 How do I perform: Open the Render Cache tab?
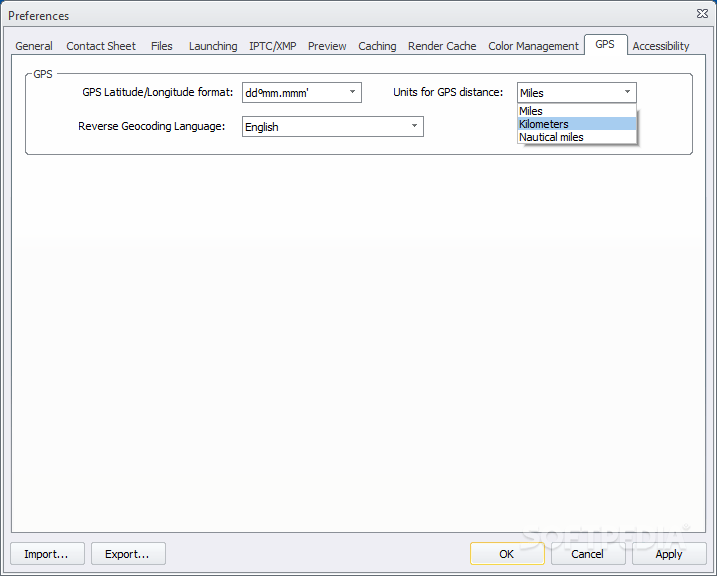[x=442, y=46]
